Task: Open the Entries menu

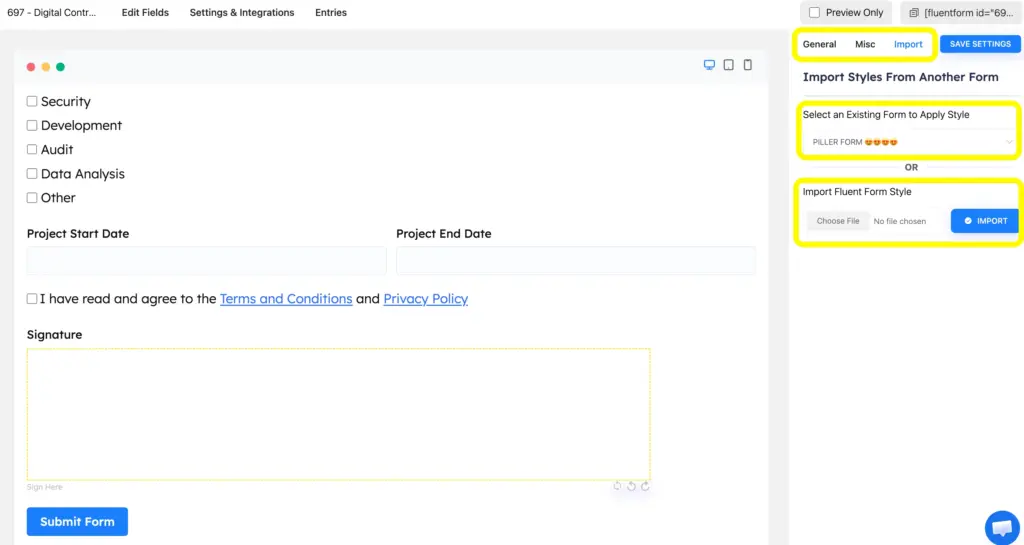Action: tap(330, 12)
